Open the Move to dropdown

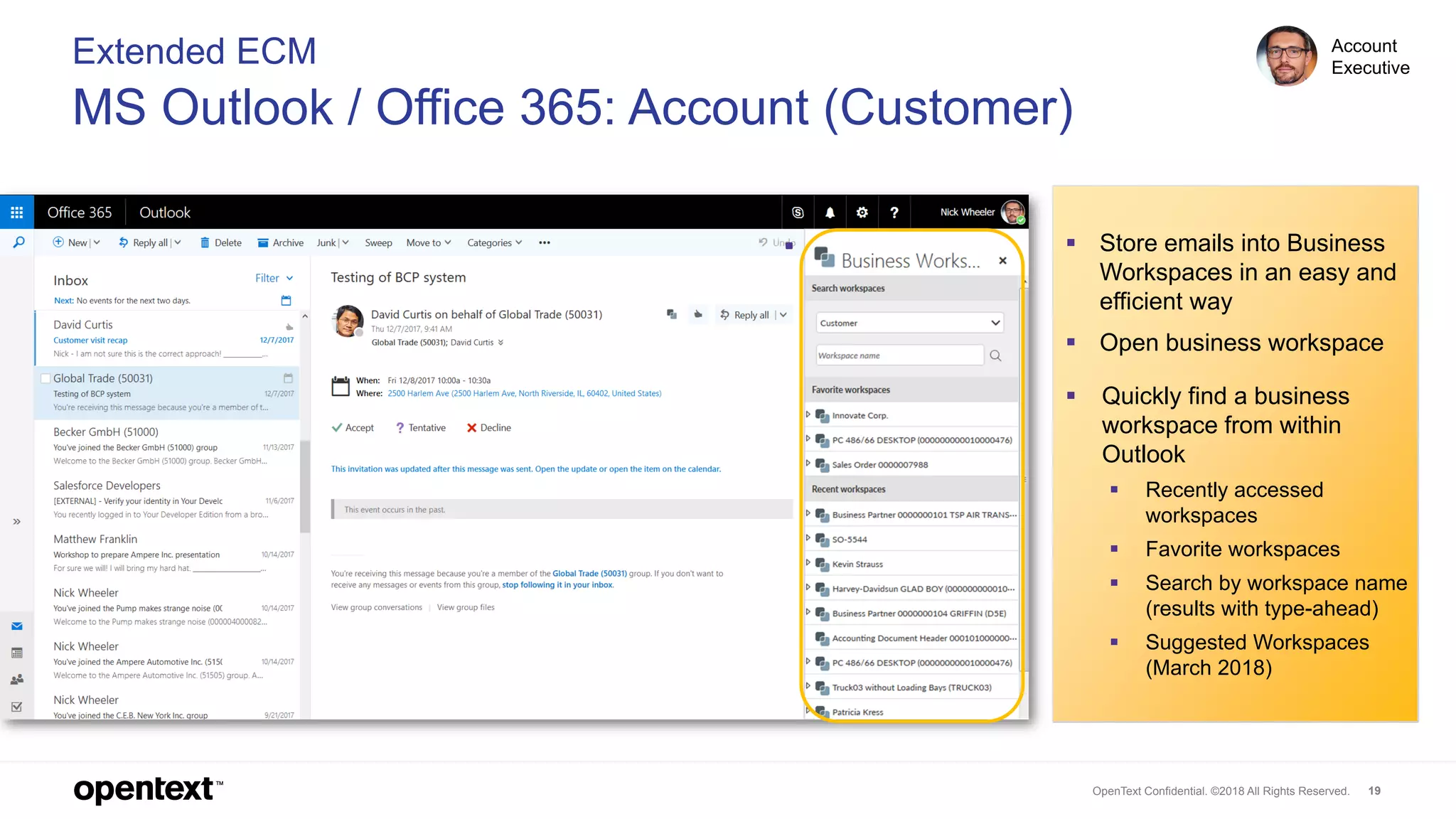click(448, 242)
